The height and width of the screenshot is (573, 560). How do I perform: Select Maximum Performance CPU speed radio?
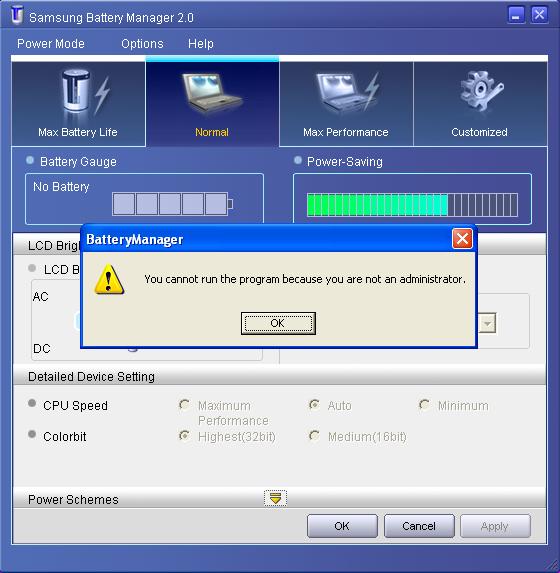184,405
